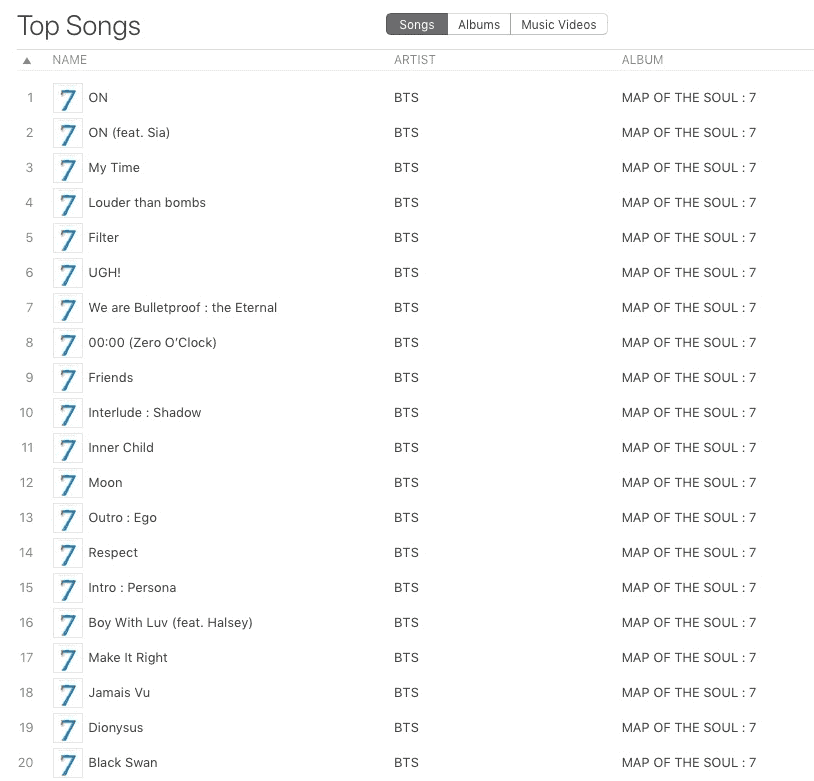Click the album art beside UGH!
Screen dimensions: 814x781
point(67,273)
